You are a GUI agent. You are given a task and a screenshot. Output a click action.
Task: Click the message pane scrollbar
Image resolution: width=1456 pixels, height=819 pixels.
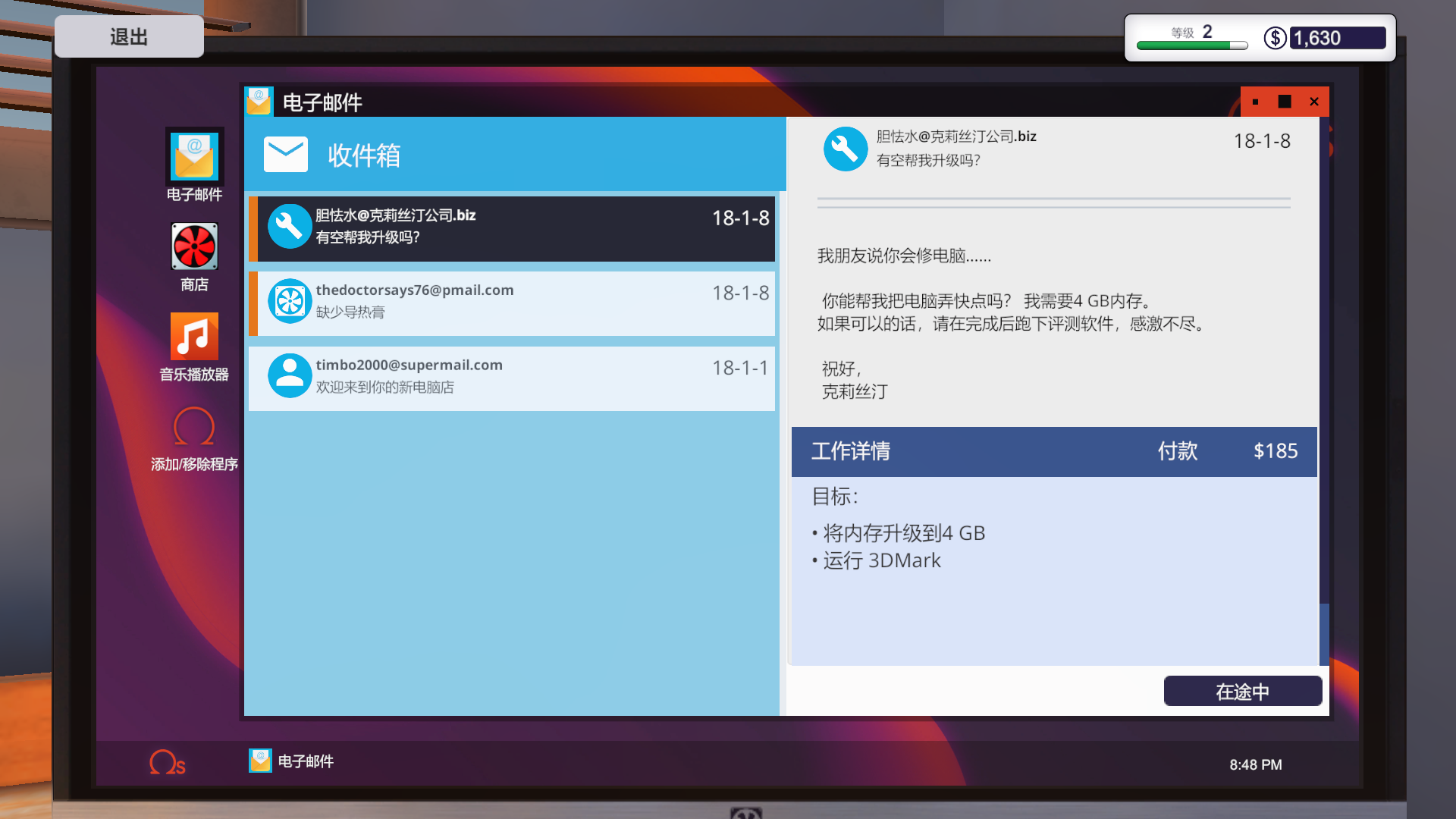(1324, 635)
